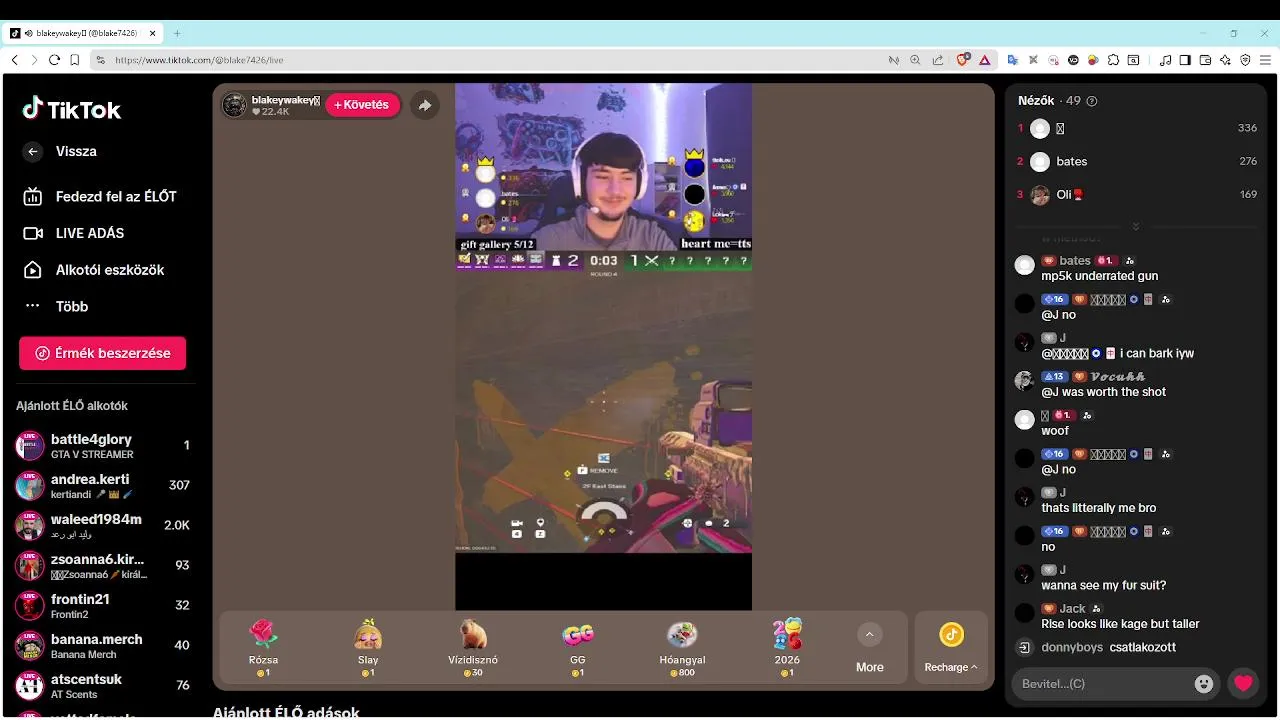Open a new browser tab
The image size is (1280, 720).
[177, 33]
